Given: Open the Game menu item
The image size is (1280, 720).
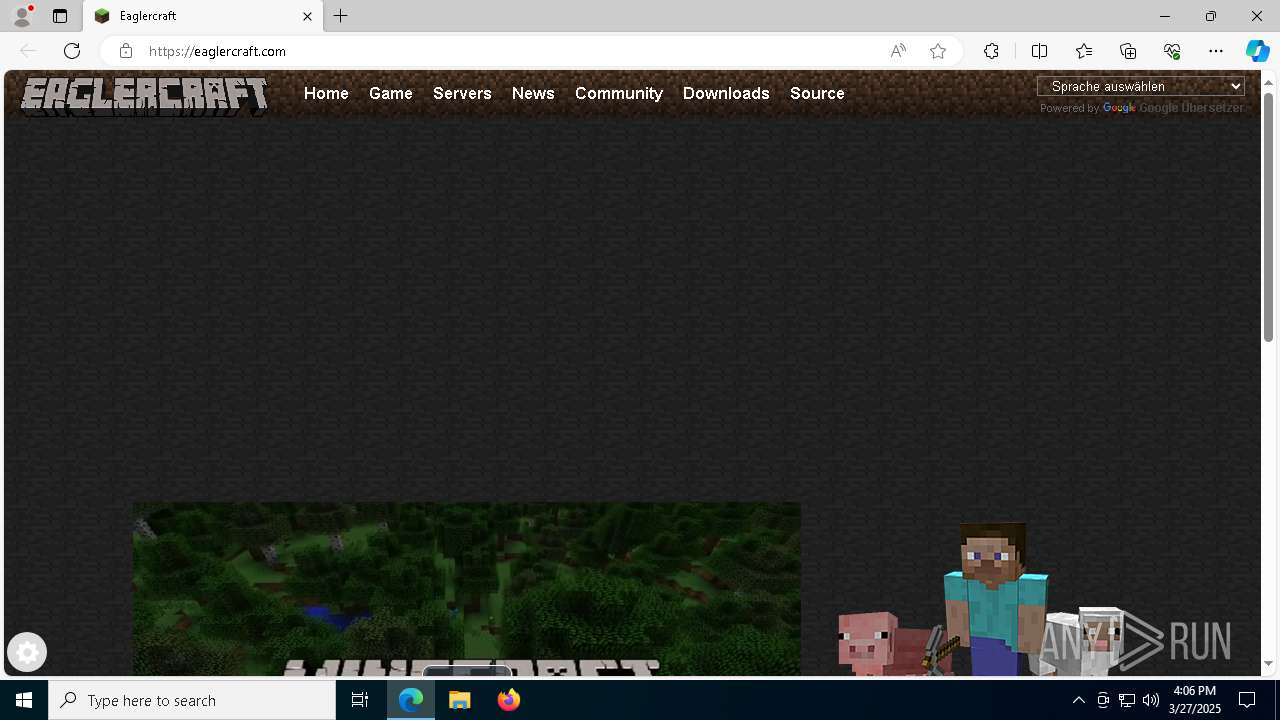Looking at the screenshot, I should click(391, 93).
